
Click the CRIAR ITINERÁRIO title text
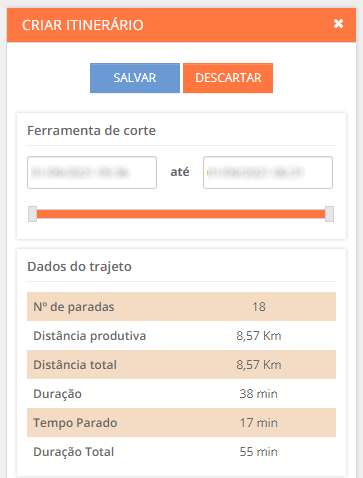(83, 25)
